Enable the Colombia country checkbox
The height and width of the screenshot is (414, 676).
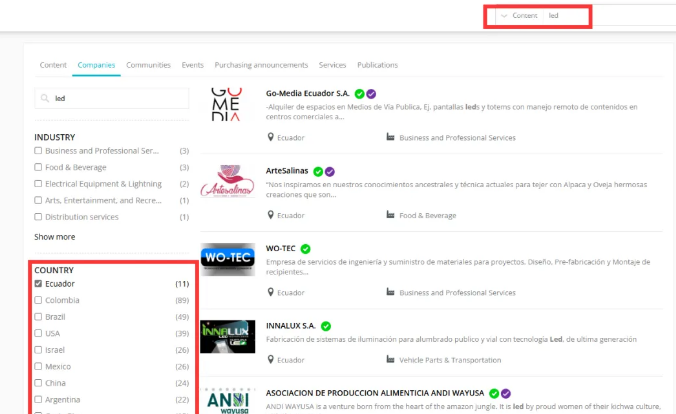(38, 299)
